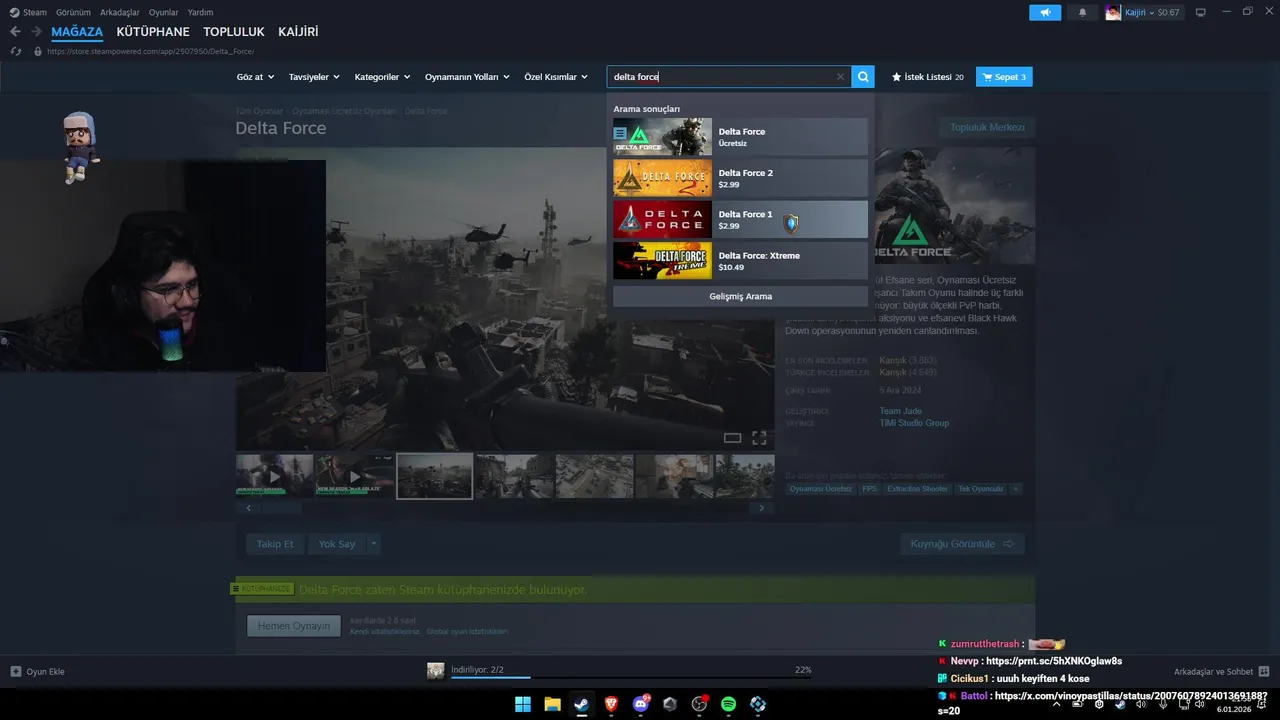Image resolution: width=1280 pixels, height=720 pixels.
Task: Select Delta Force 1 search result
Action: click(740, 219)
